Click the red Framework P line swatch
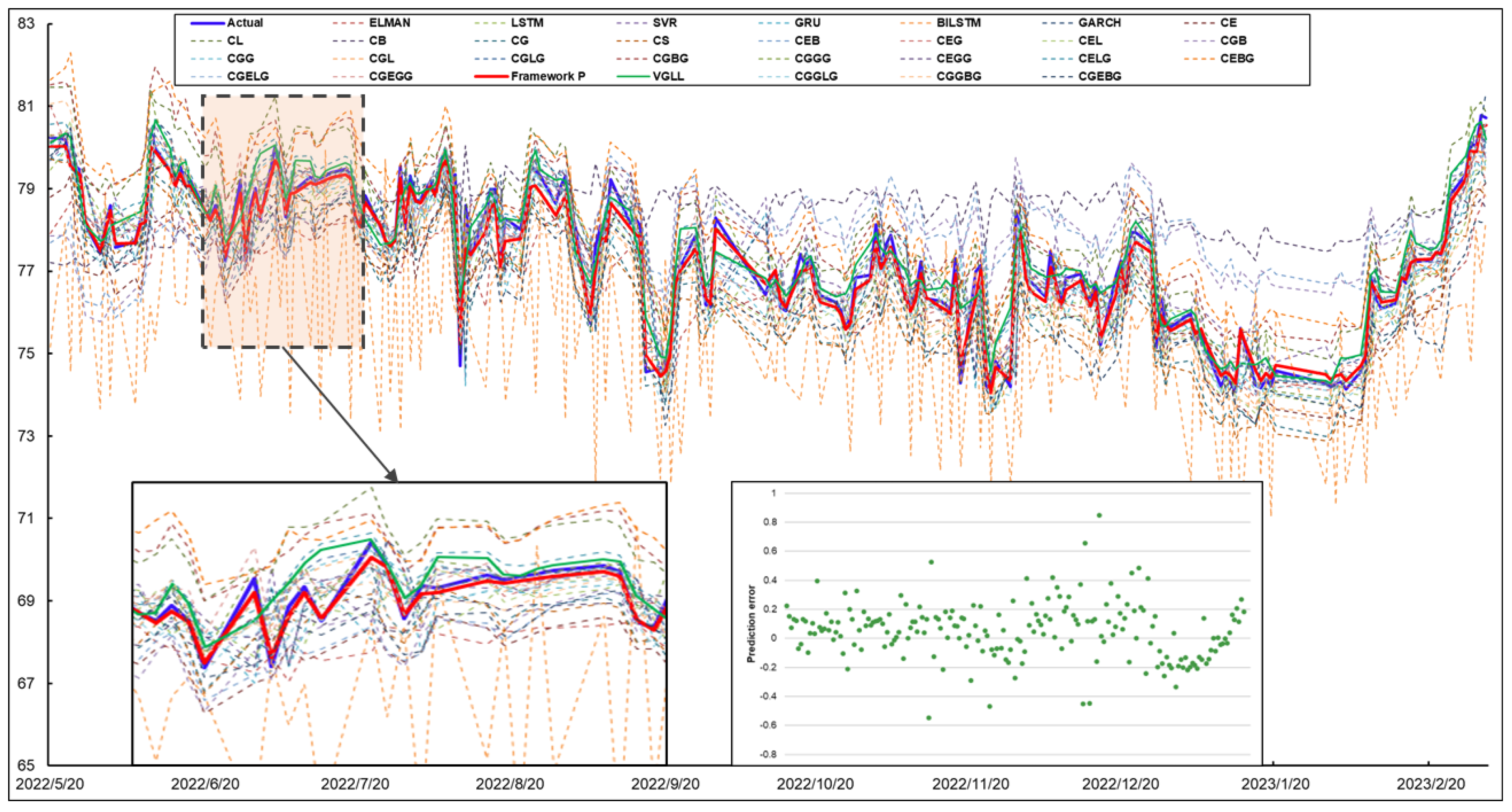 491,76
